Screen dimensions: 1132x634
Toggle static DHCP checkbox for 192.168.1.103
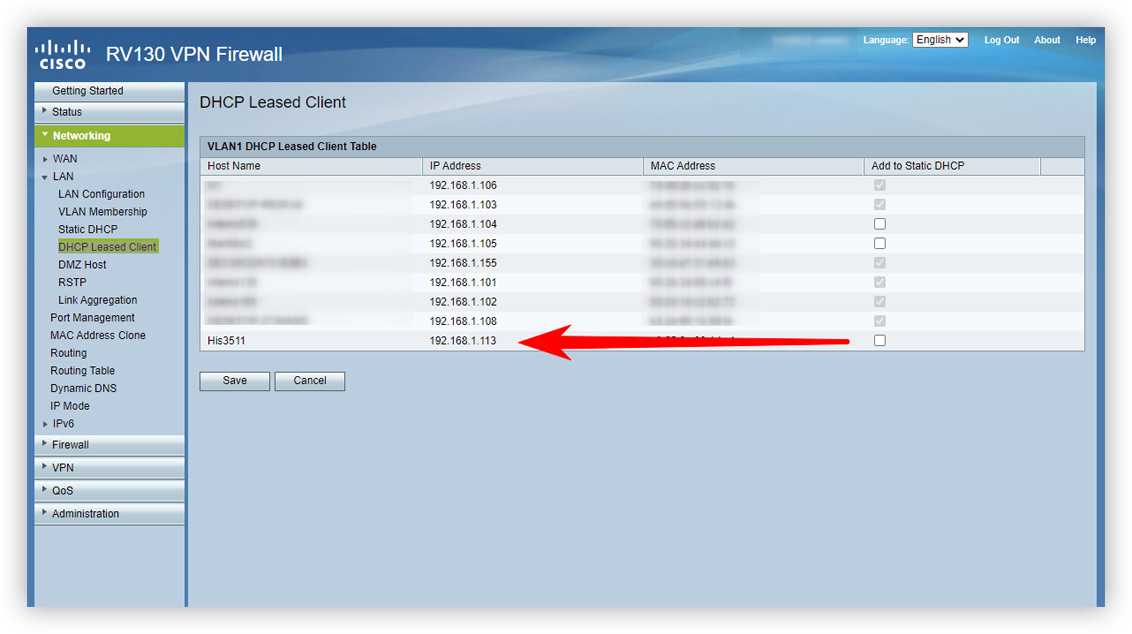[x=879, y=204]
